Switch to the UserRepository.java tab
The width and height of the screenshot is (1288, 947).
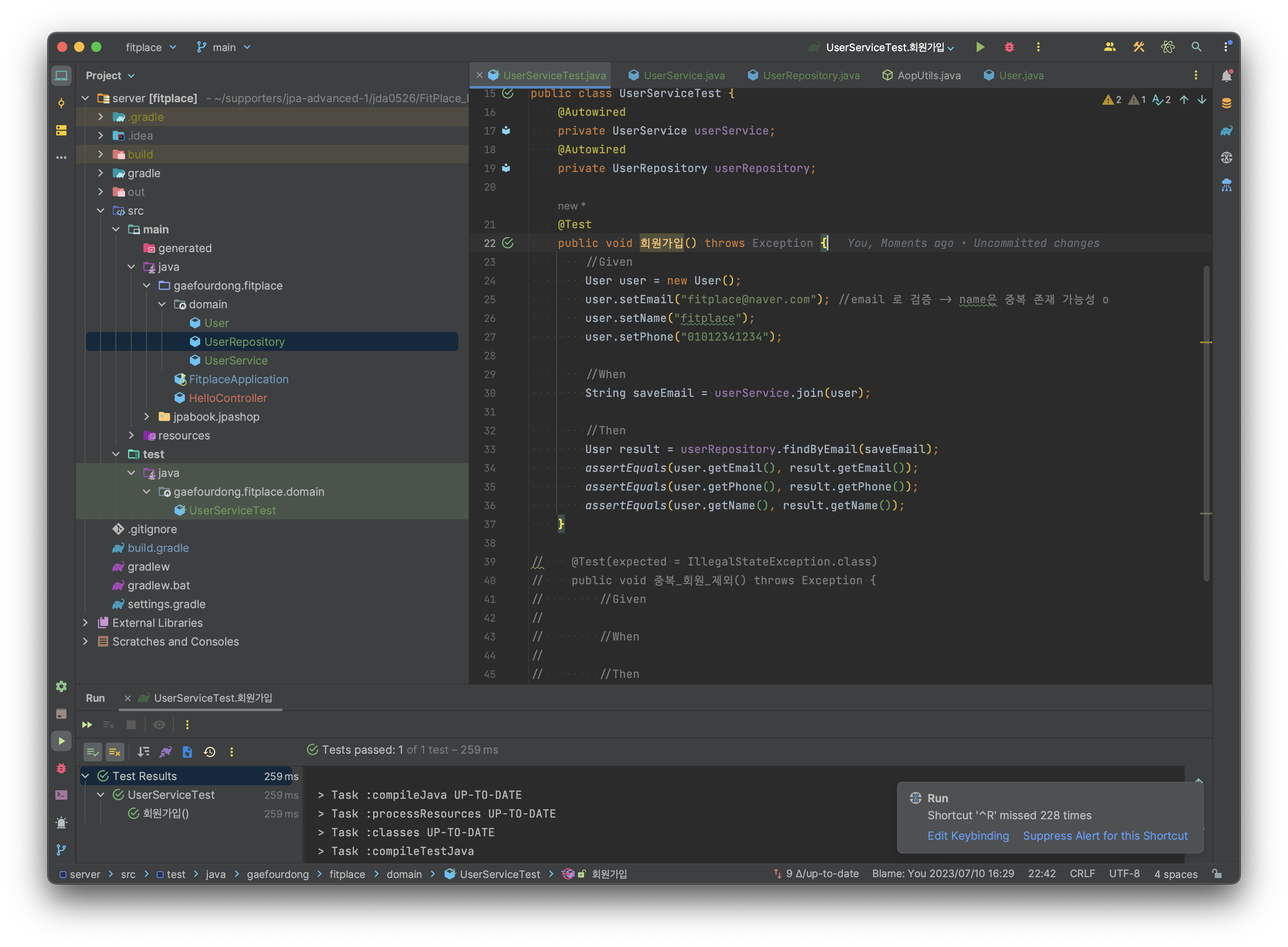tap(803, 76)
